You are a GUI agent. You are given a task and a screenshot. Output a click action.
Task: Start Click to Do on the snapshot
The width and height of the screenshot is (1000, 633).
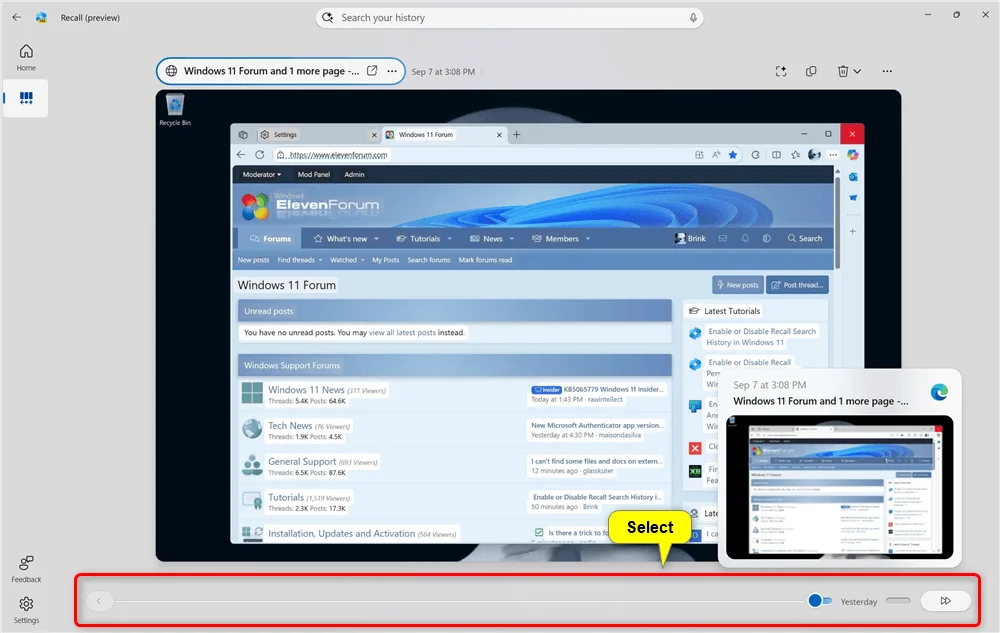(781, 71)
